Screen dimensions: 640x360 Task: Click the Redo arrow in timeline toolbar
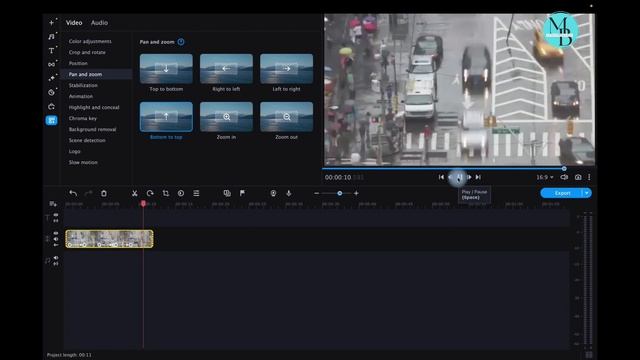click(89, 193)
